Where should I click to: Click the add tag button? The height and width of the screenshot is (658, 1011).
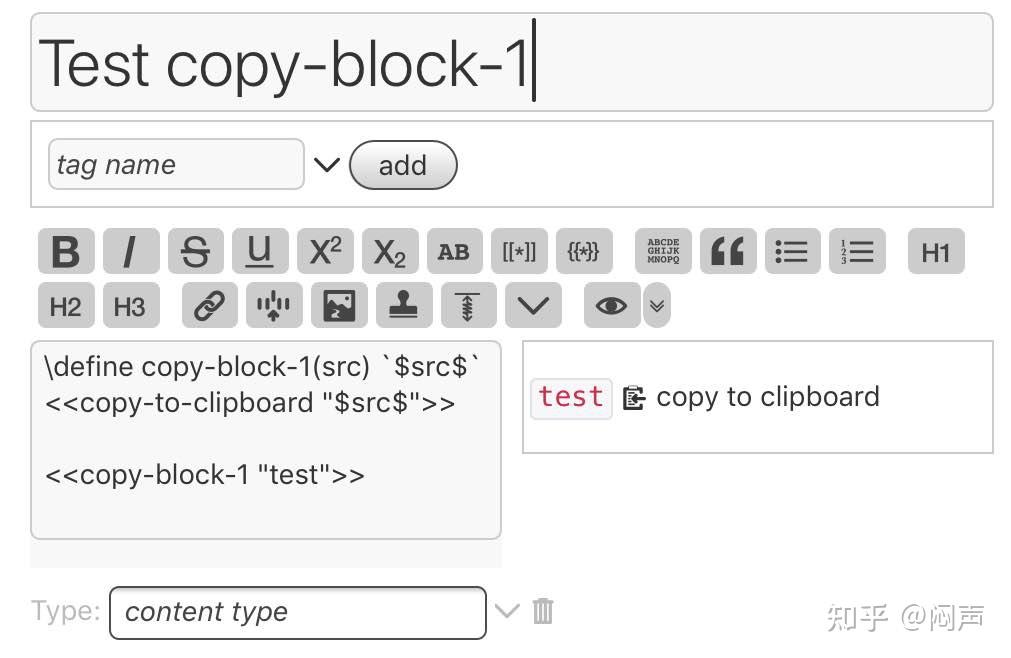pos(402,165)
